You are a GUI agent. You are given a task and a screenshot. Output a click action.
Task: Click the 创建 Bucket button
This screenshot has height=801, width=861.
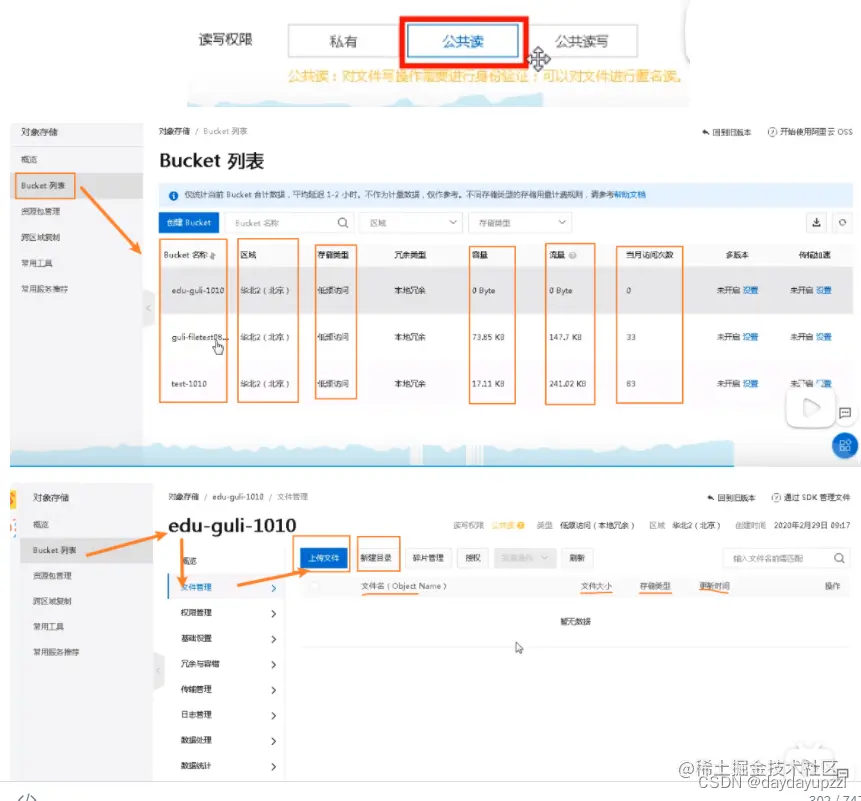188,222
